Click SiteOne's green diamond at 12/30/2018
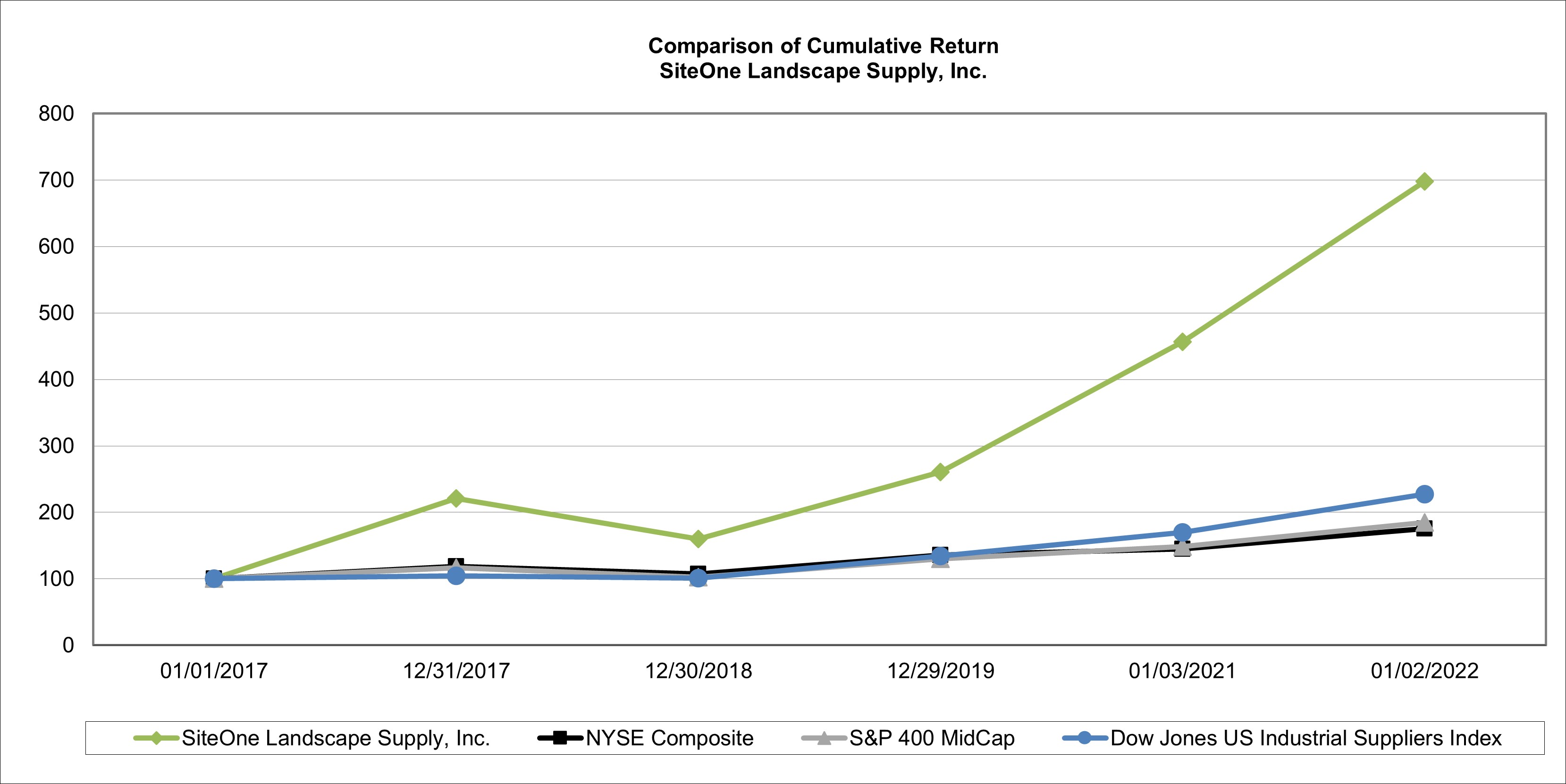The height and width of the screenshot is (784, 1566). 698,539
